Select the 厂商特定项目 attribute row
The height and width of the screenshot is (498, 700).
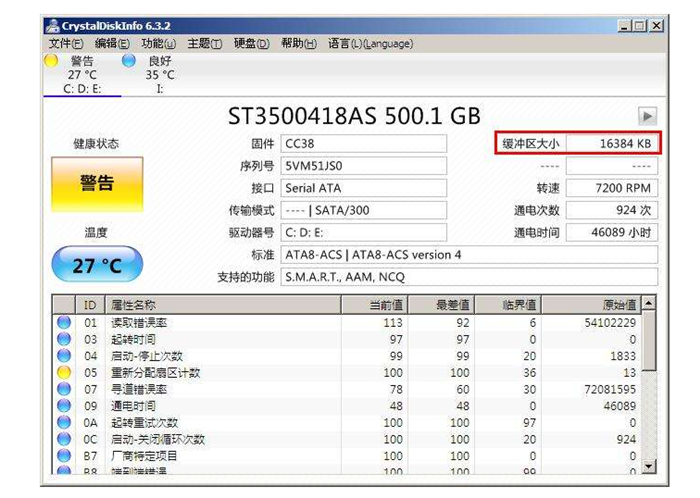click(x=347, y=456)
